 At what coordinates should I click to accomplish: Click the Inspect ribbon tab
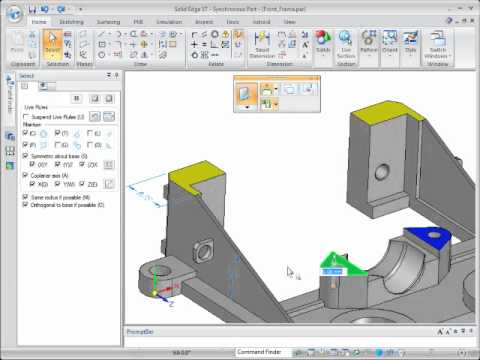coord(204,22)
